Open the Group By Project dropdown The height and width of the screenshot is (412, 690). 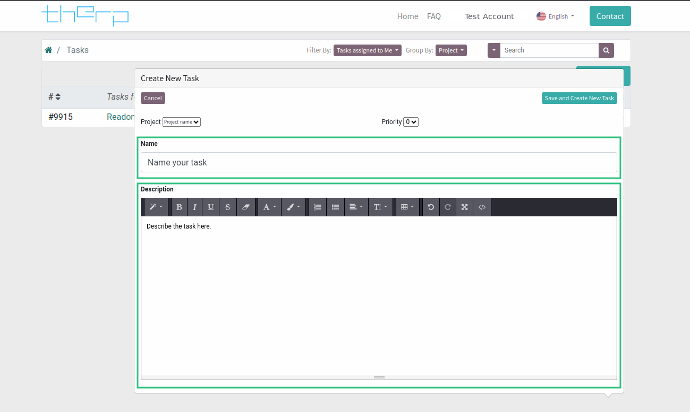click(x=451, y=50)
